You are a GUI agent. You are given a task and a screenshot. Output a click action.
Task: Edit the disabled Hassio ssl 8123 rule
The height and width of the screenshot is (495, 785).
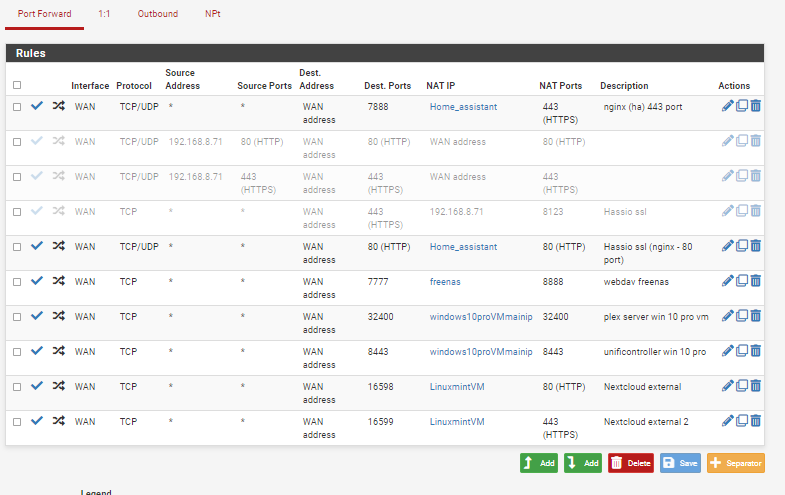coord(727,211)
